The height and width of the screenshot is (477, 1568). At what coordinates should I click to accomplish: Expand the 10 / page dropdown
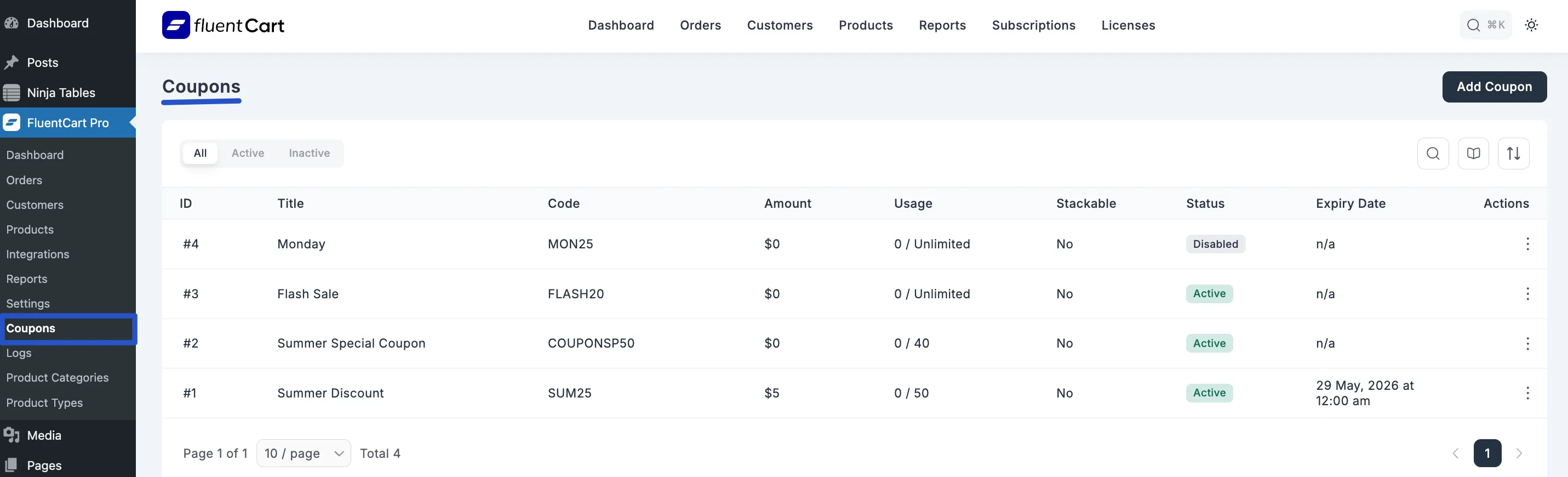tap(303, 453)
